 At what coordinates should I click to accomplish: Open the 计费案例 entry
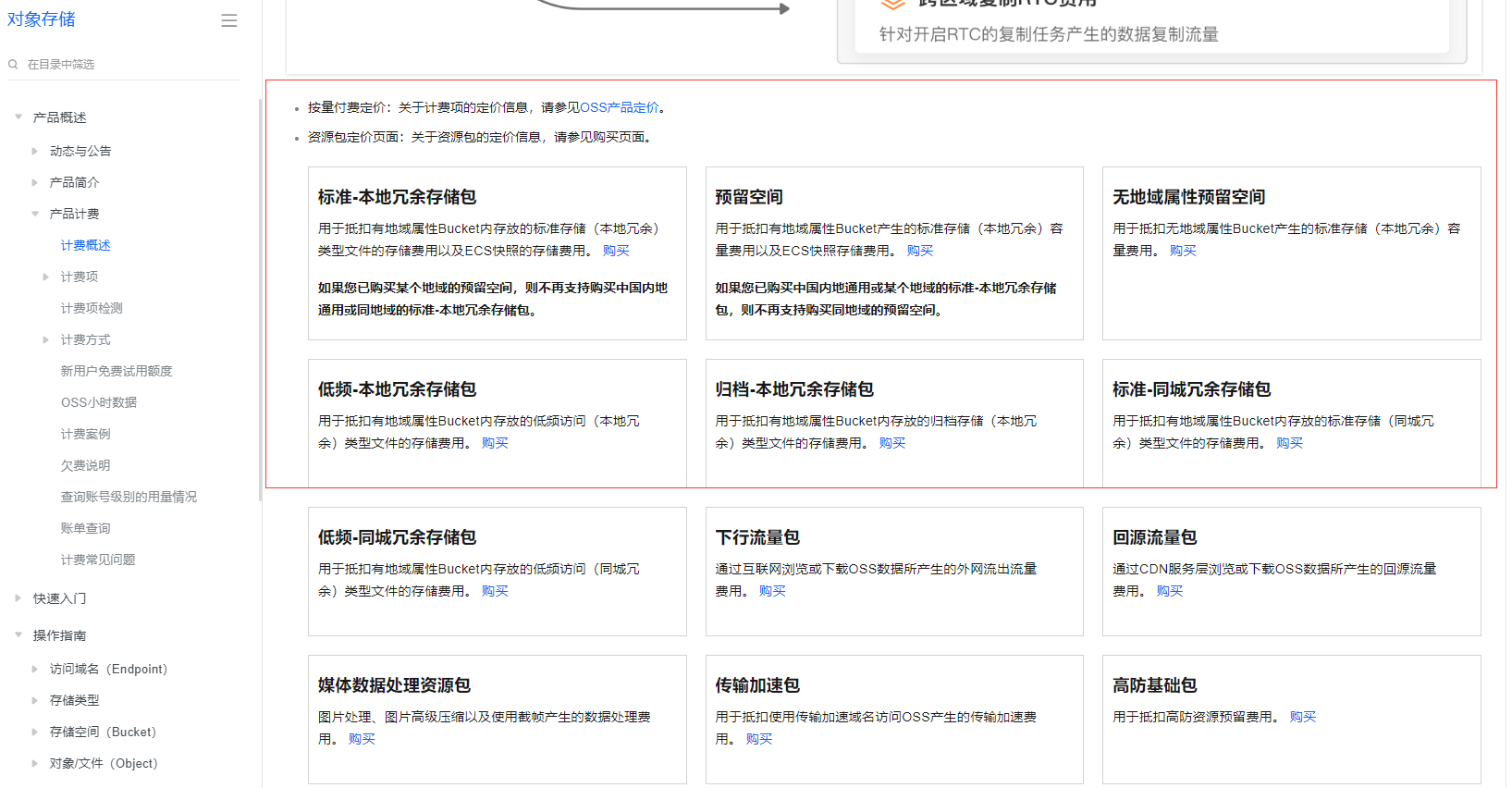(x=86, y=434)
